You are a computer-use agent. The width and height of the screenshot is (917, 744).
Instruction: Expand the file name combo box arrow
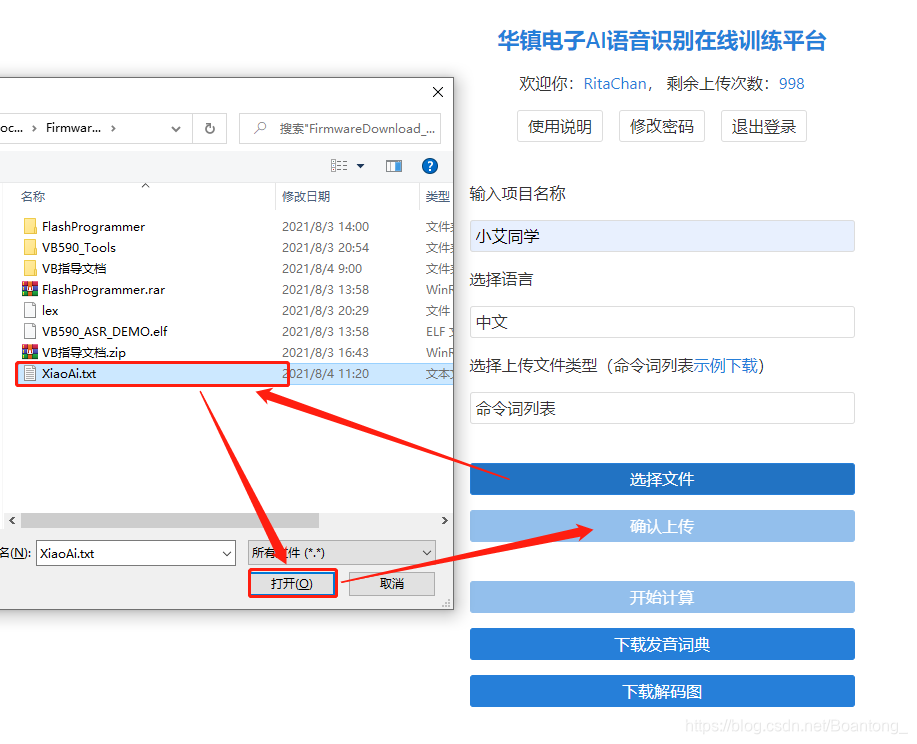(x=227, y=553)
